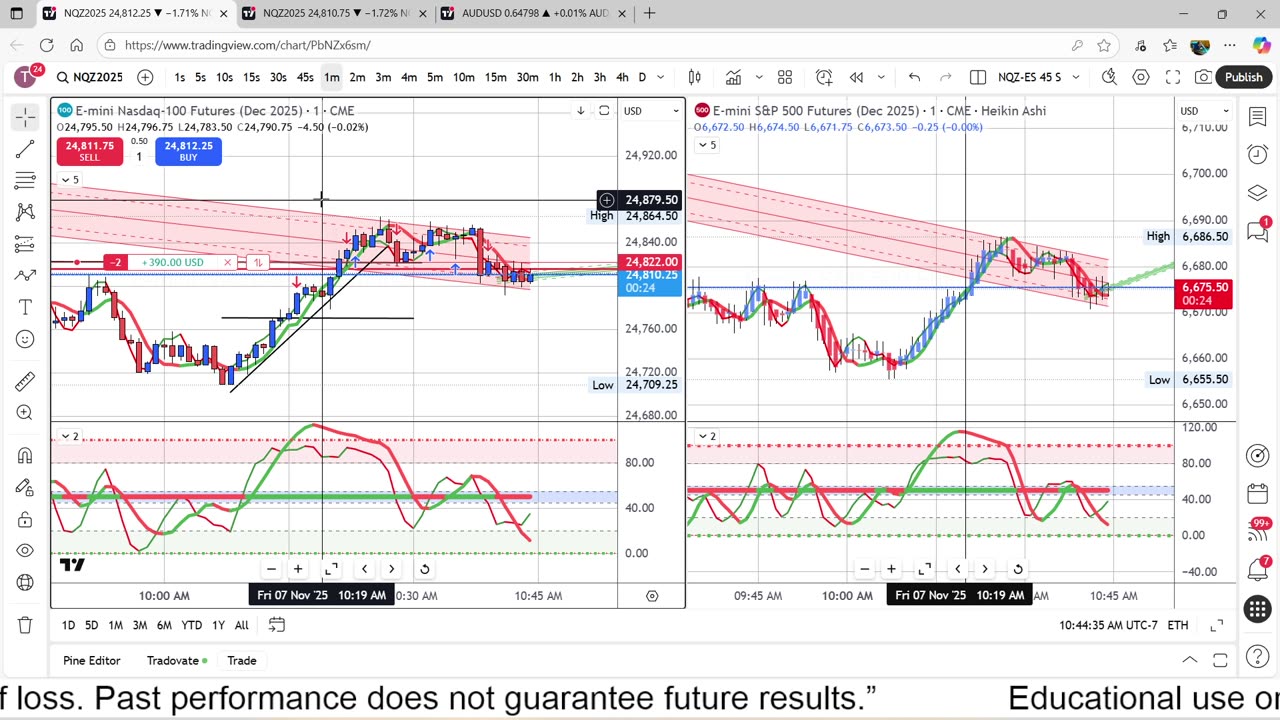Select the 1m timeframe button

point(331,77)
